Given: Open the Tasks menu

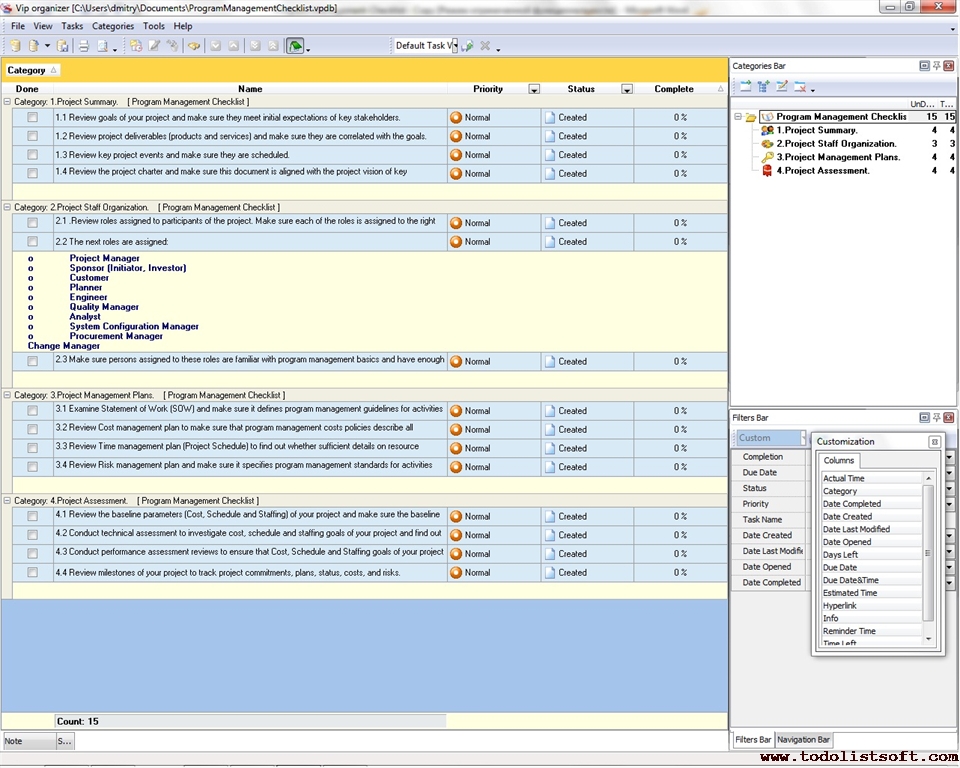Looking at the screenshot, I should coord(72,26).
